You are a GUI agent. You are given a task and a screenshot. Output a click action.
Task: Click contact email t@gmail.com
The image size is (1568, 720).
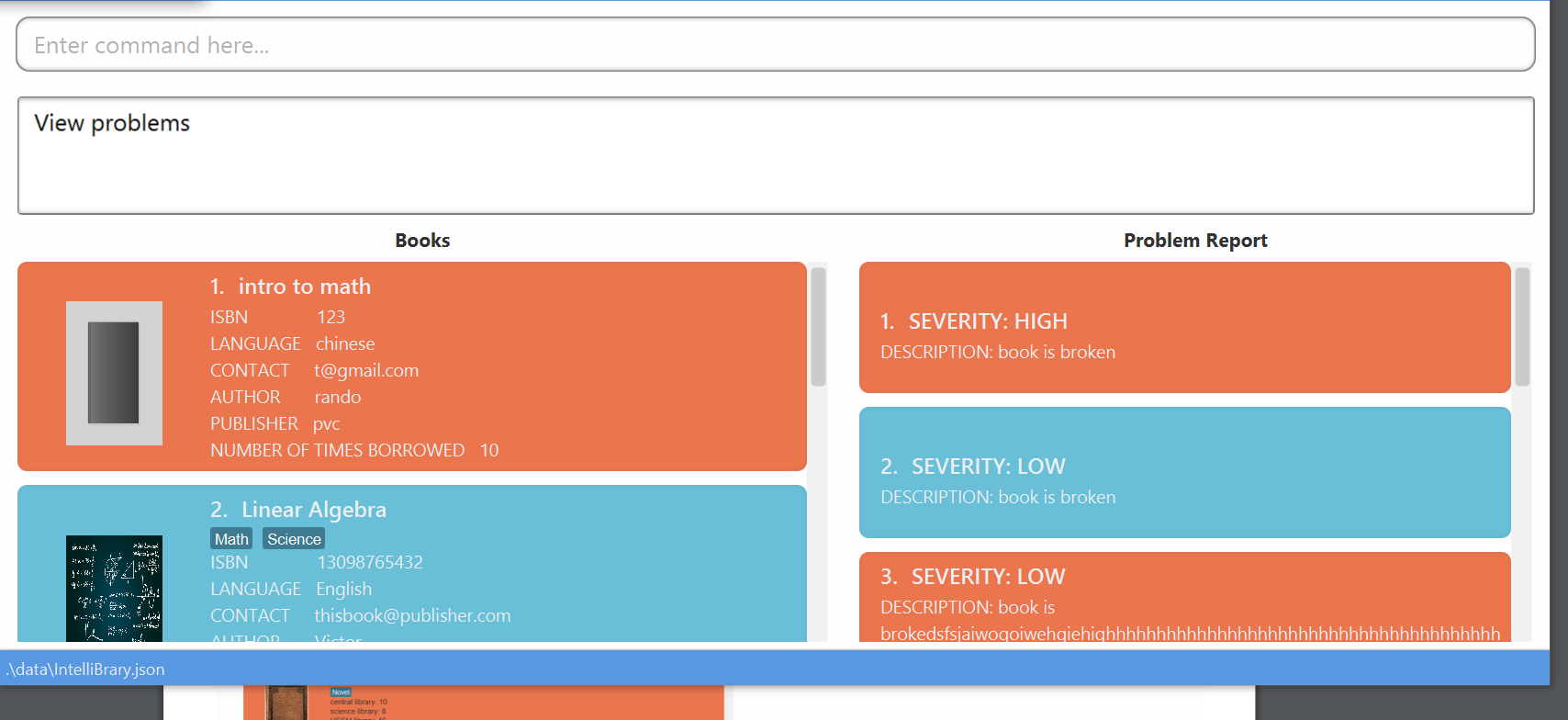tap(366, 370)
